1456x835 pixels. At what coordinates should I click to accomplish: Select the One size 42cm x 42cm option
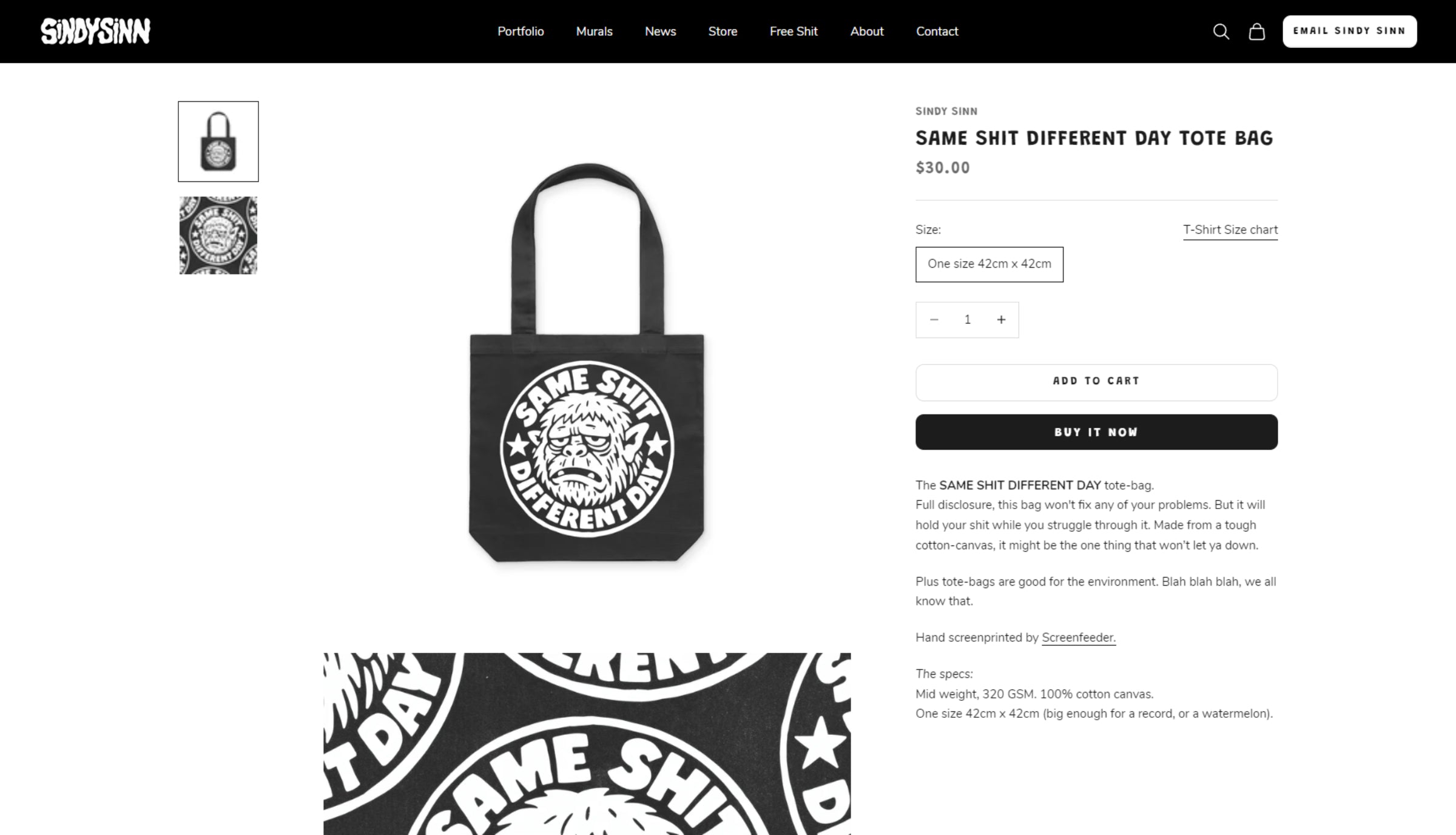(x=989, y=264)
